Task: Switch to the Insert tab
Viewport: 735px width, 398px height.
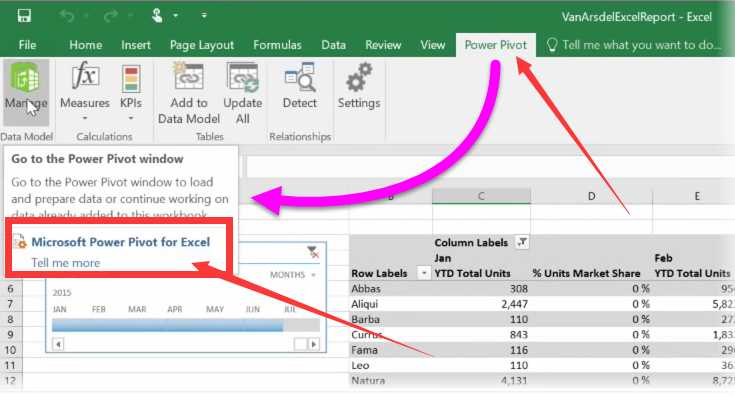Action: [x=136, y=45]
